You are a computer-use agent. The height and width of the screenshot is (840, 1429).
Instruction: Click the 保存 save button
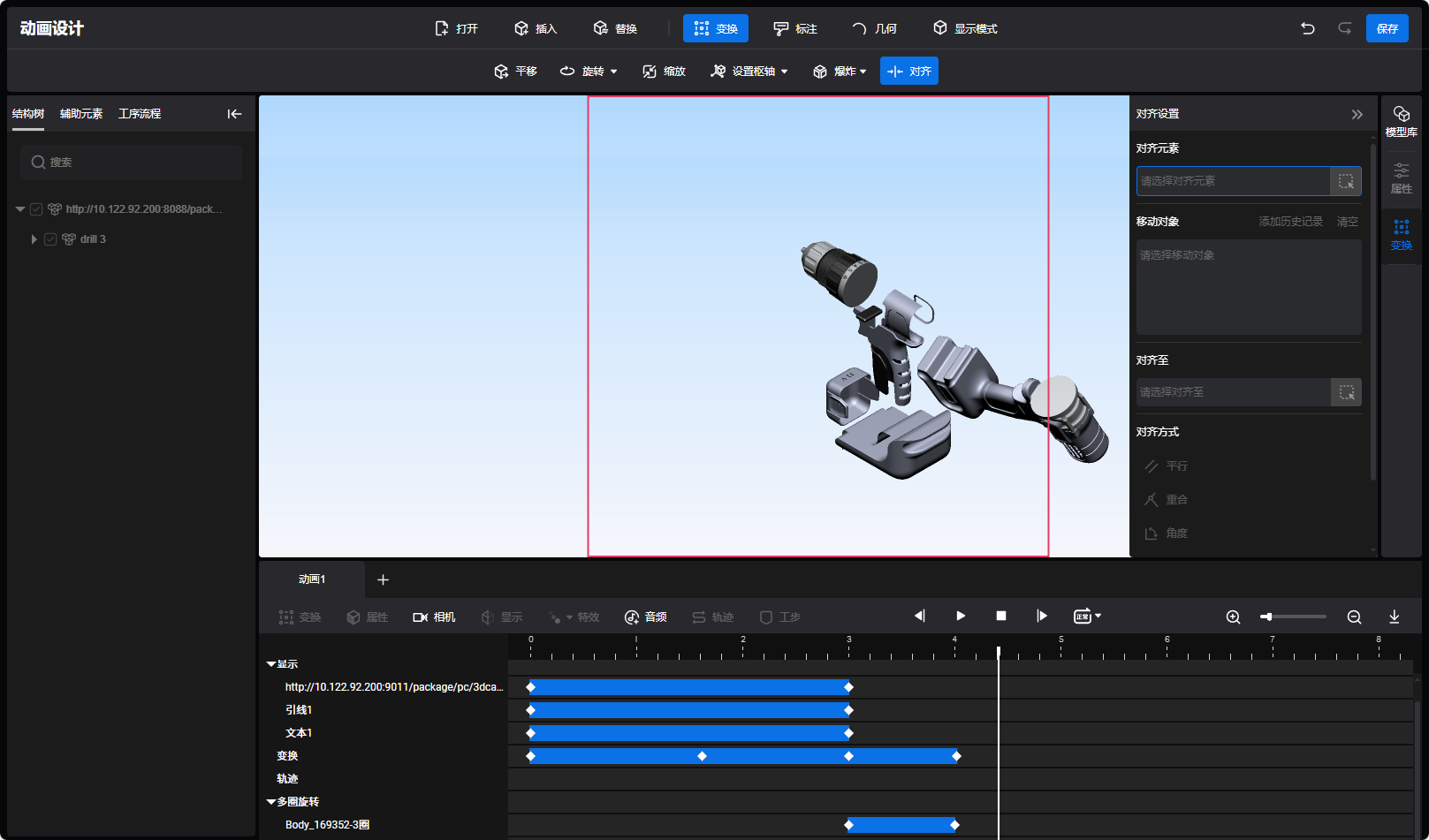click(1387, 28)
